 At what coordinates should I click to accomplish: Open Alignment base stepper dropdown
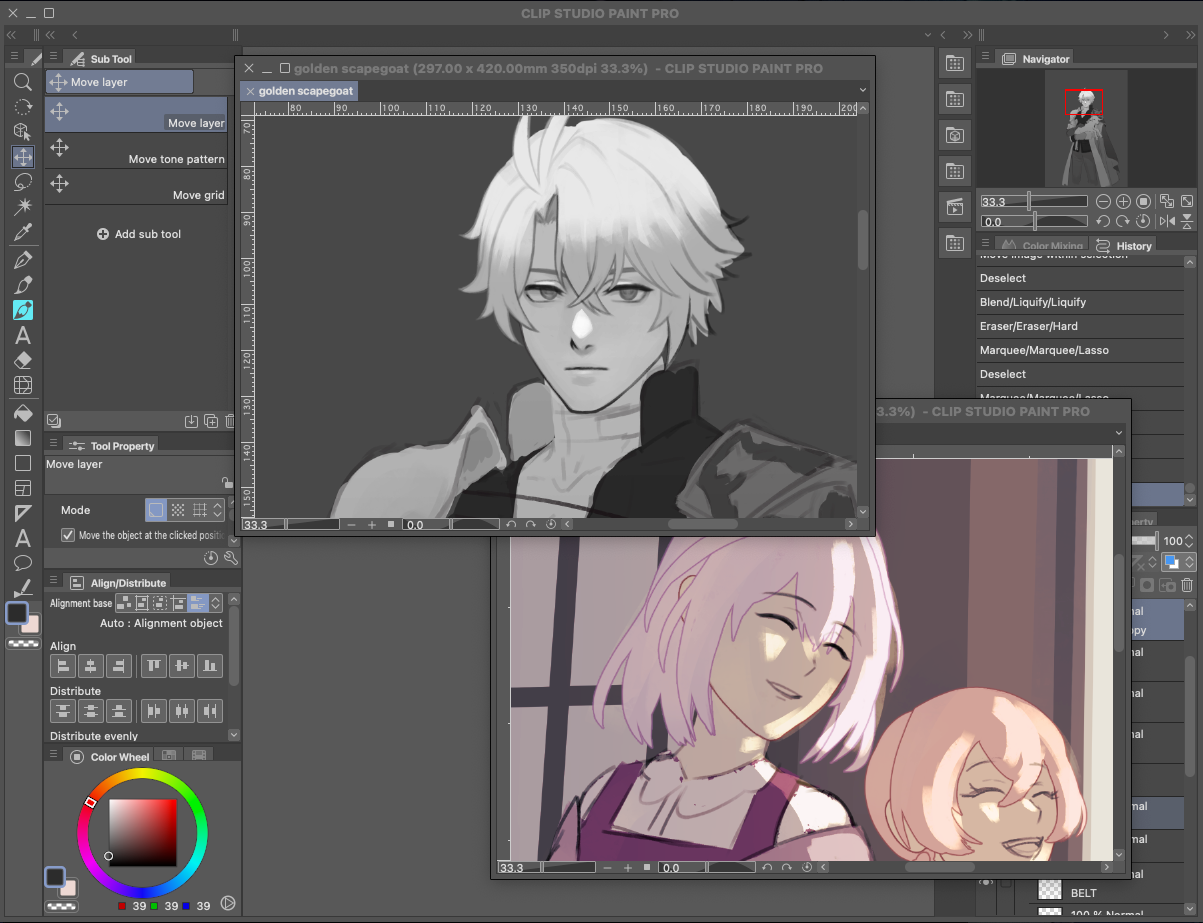click(x=216, y=603)
